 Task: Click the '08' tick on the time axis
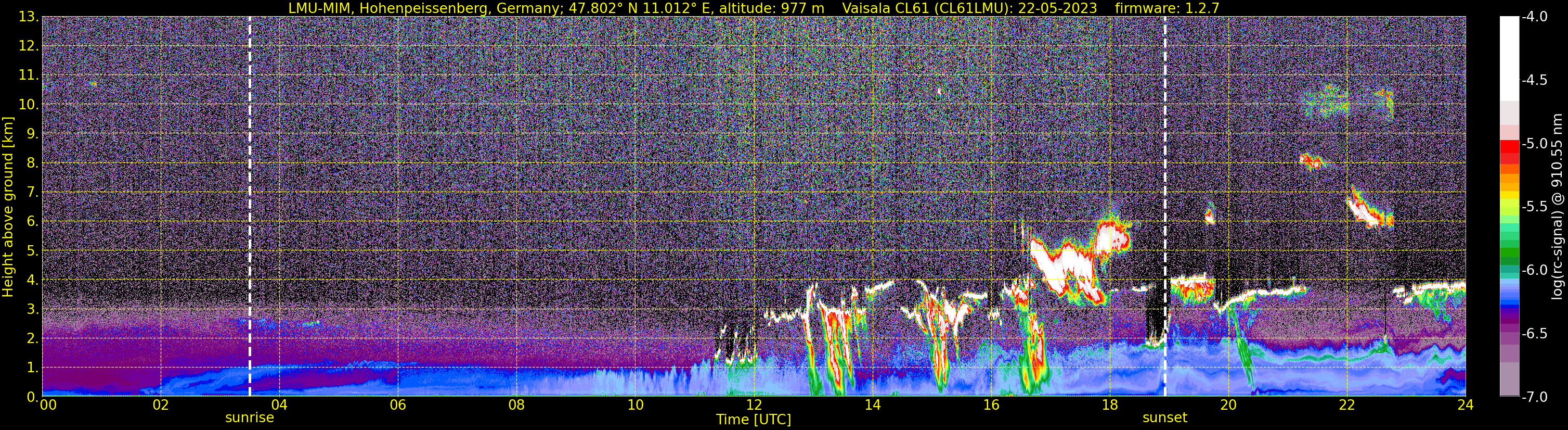click(516, 404)
